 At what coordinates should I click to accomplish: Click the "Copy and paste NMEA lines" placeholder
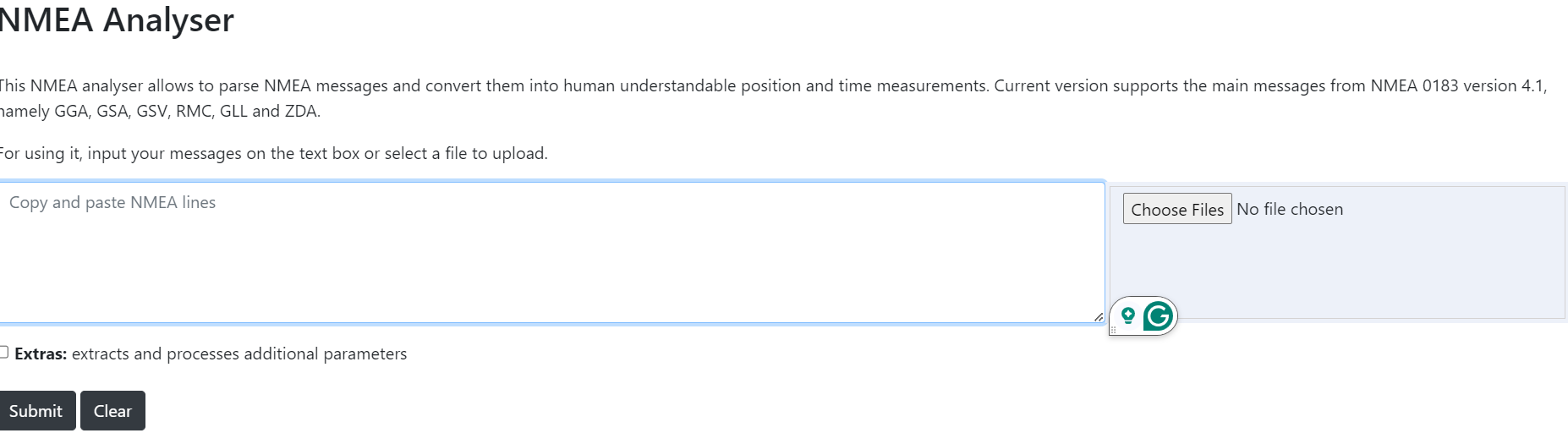click(112, 203)
